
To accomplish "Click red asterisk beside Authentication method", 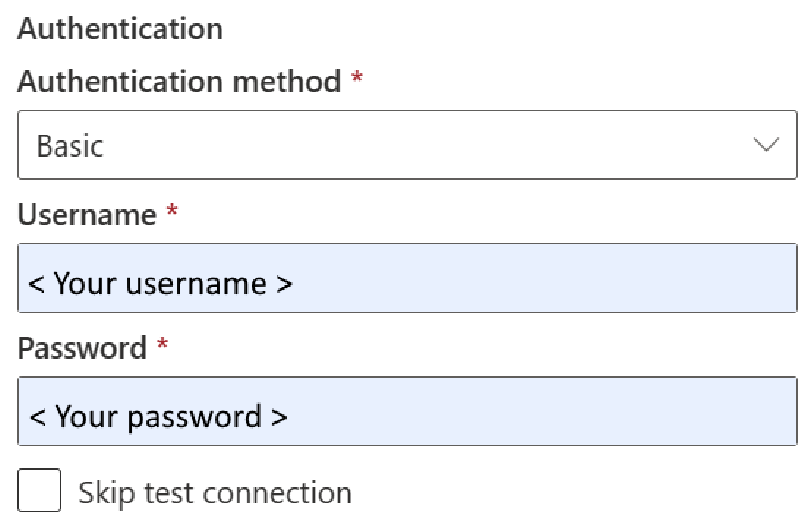I will click(x=357, y=80).
